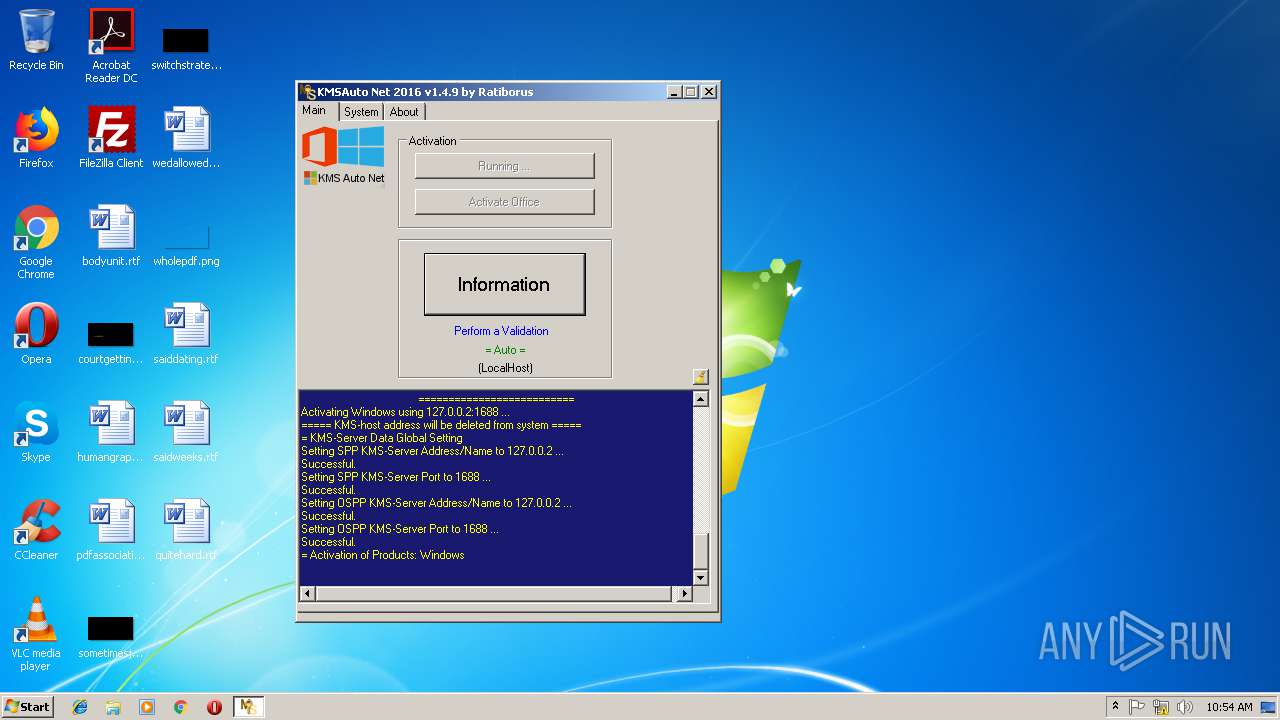Click the Activate Office button

coord(504,202)
